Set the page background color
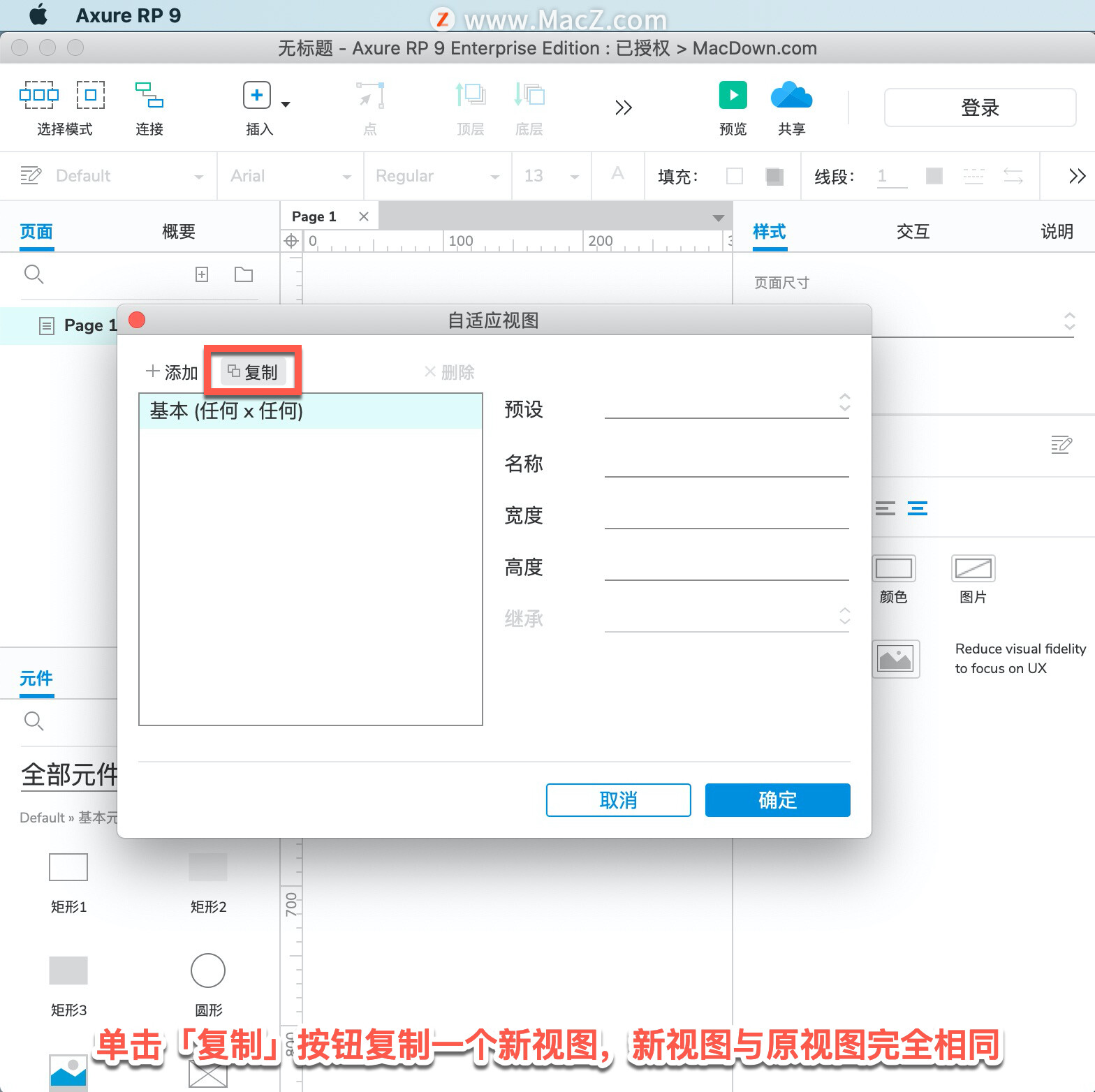Viewport: 1095px width, 1092px height. tap(894, 568)
